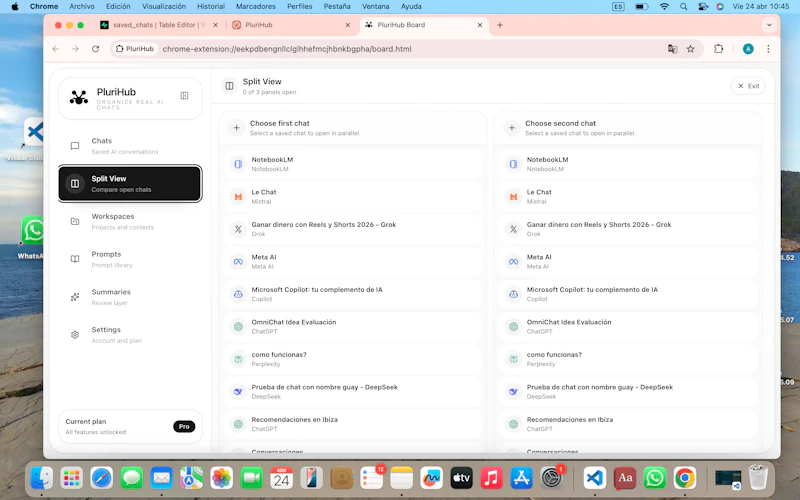
Task: Open a new browser tab
Action: 500,24
